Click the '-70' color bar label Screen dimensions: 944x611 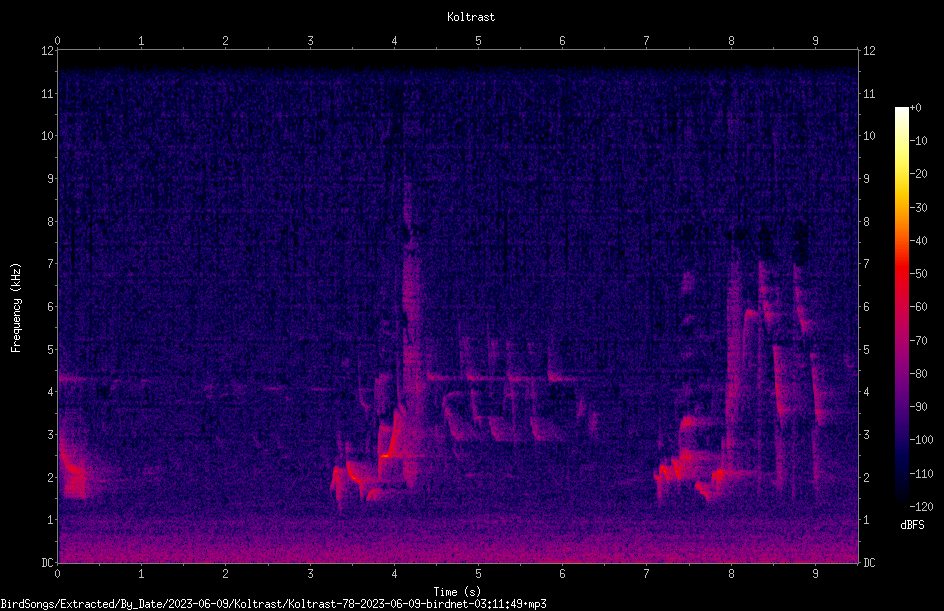[x=919, y=341]
